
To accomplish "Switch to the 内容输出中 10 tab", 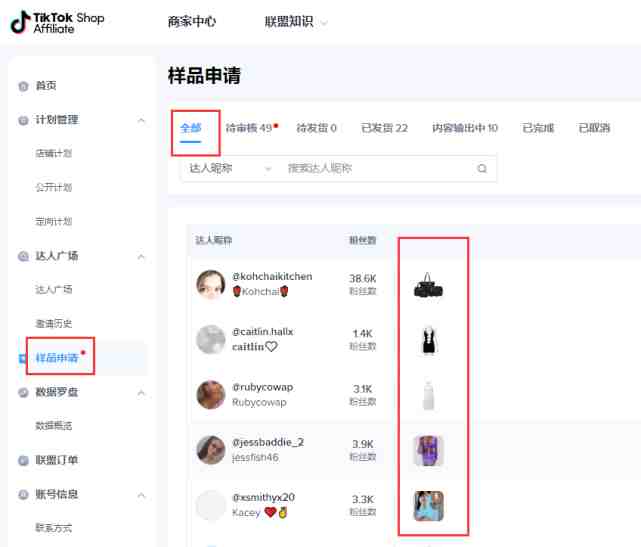I will coord(465,128).
